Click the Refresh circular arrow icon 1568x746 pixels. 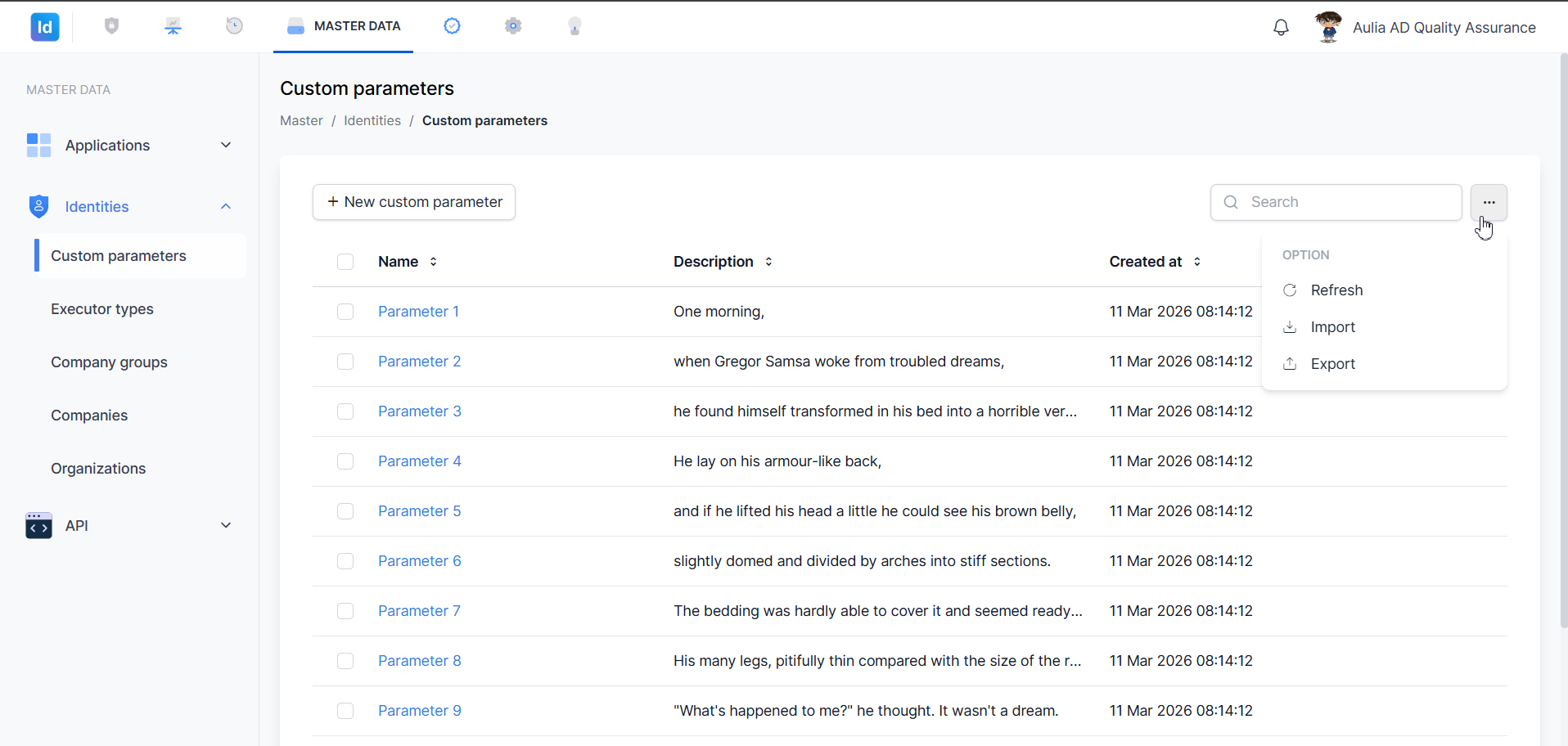[x=1290, y=290]
